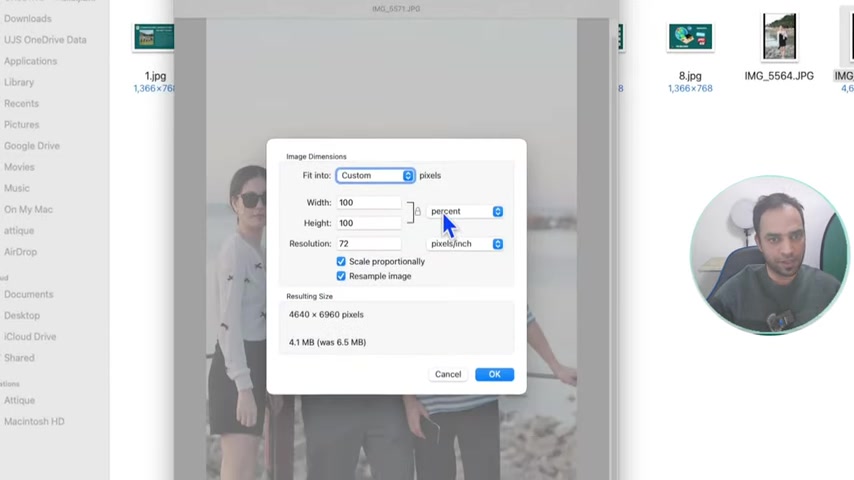
Task: Toggle the aspect ratio lock icon
Action: [x=418, y=211]
